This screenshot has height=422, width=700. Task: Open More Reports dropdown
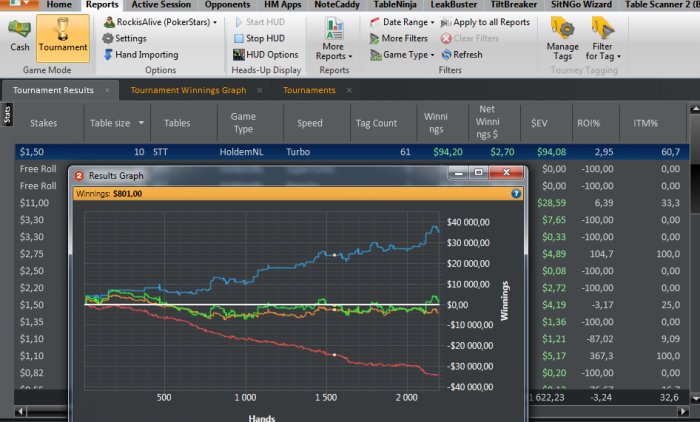[x=333, y=39]
